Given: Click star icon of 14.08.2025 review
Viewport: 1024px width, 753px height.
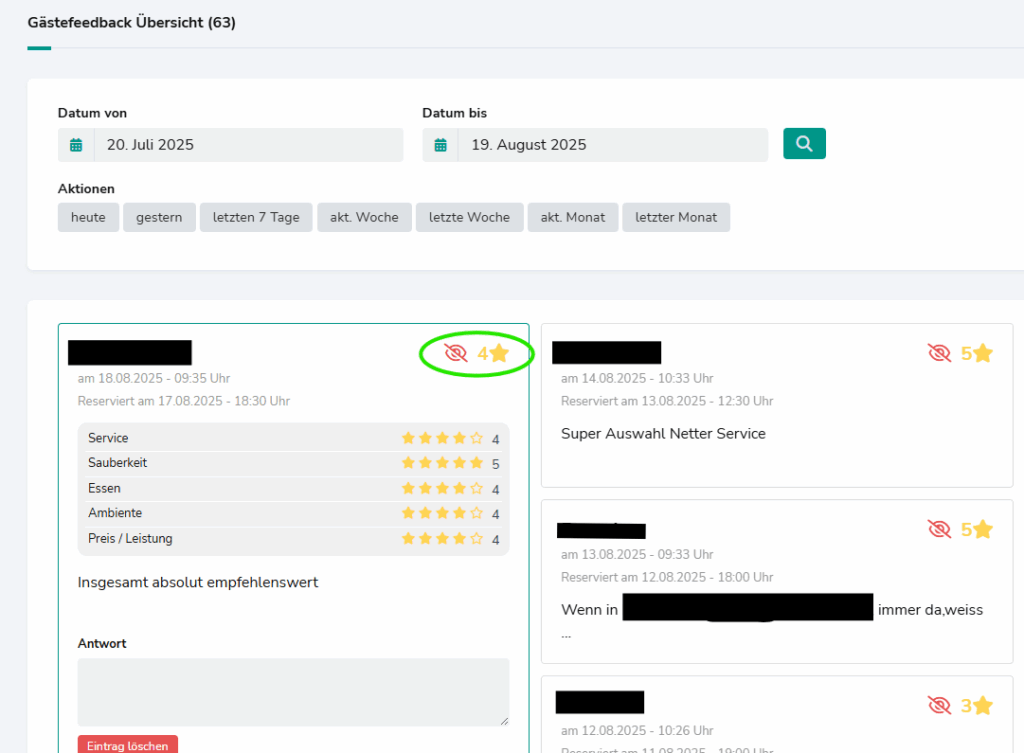Looking at the screenshot, I should (x=983, y=353).
